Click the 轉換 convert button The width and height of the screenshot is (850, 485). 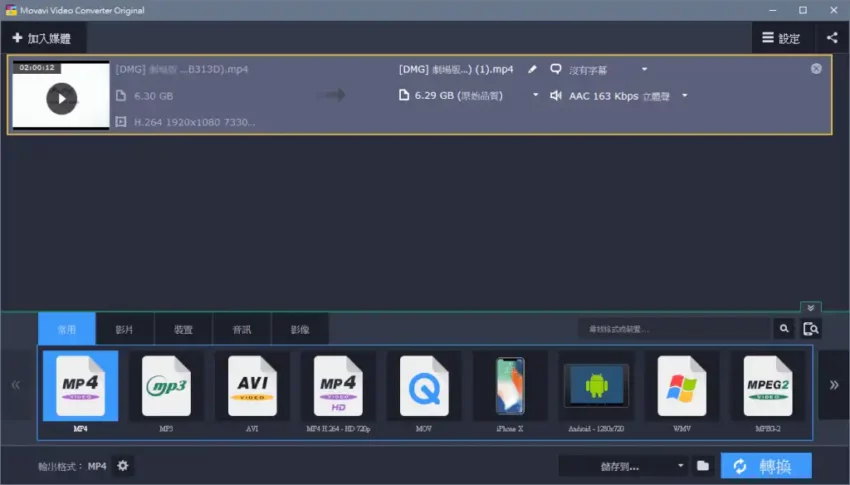click(x=766, y=466)
